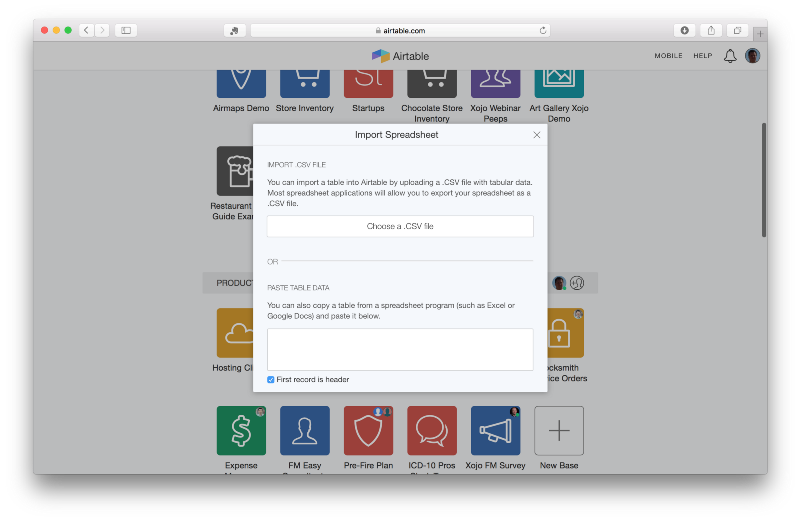Open the Expense dollar-sign base
The image size is (800, 520).
241,431
